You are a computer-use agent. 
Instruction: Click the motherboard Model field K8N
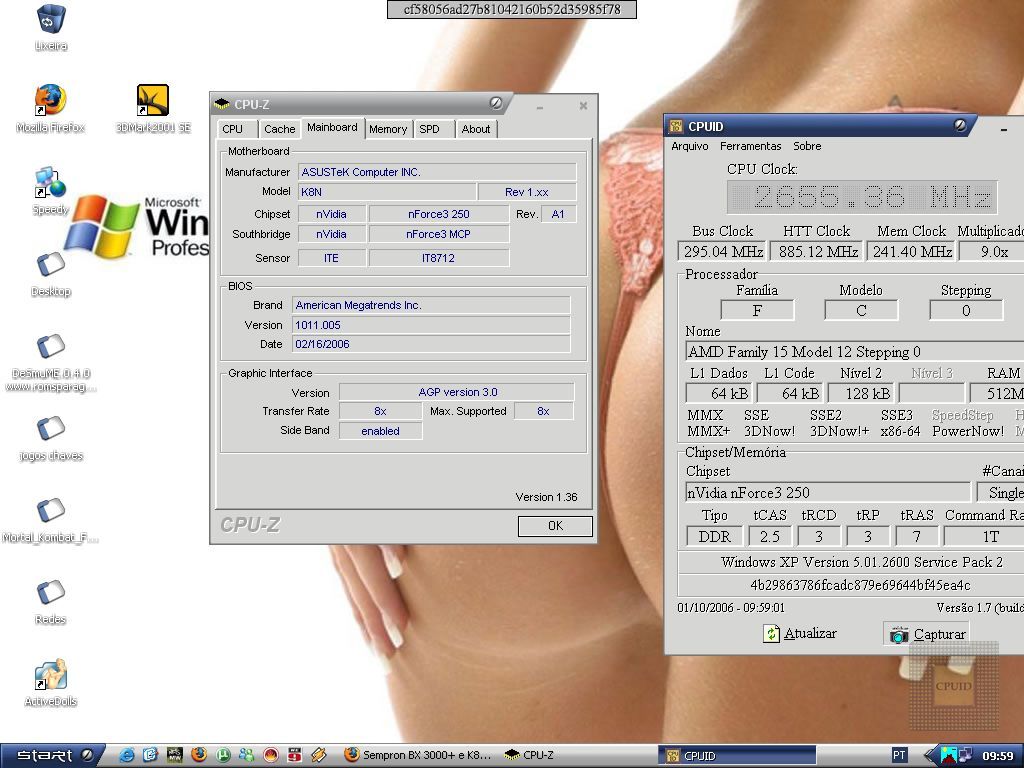tap(387, 191)
